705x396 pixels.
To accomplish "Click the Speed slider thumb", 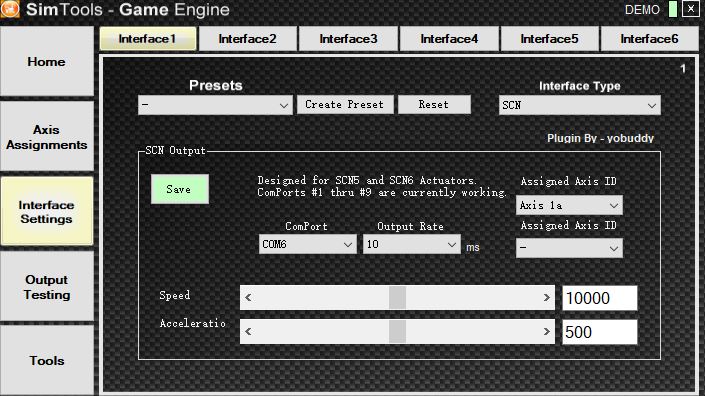I will pyautogui.click(x=397, y=298).
